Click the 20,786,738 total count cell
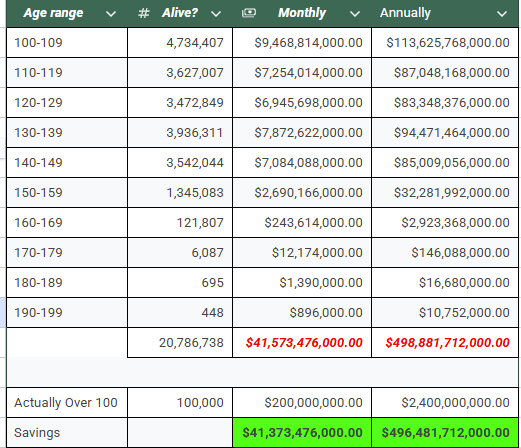 tap(180, 343)
